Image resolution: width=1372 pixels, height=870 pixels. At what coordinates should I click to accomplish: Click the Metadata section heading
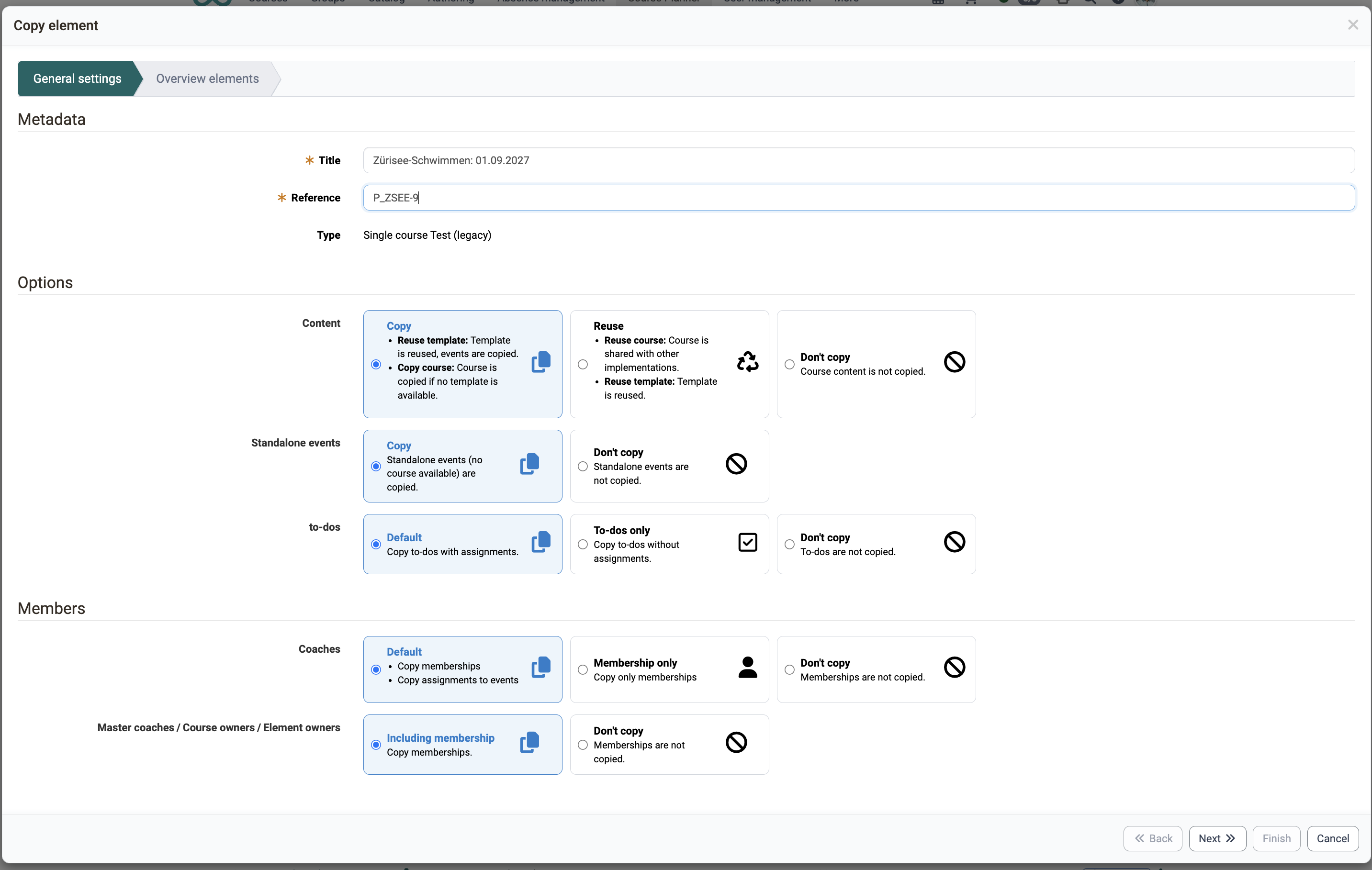pos(52,119)
